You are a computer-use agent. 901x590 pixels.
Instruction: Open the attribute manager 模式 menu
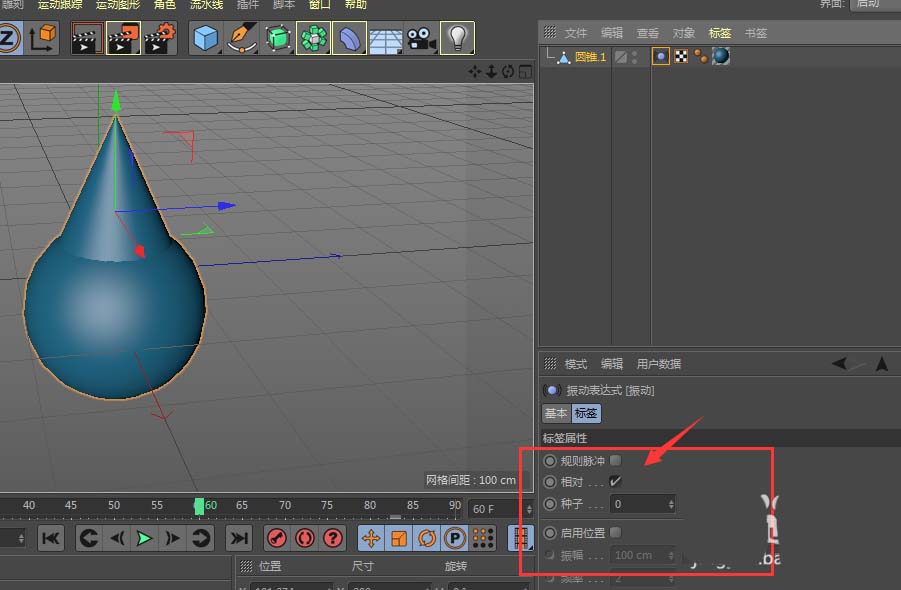(x=576, y=364)
